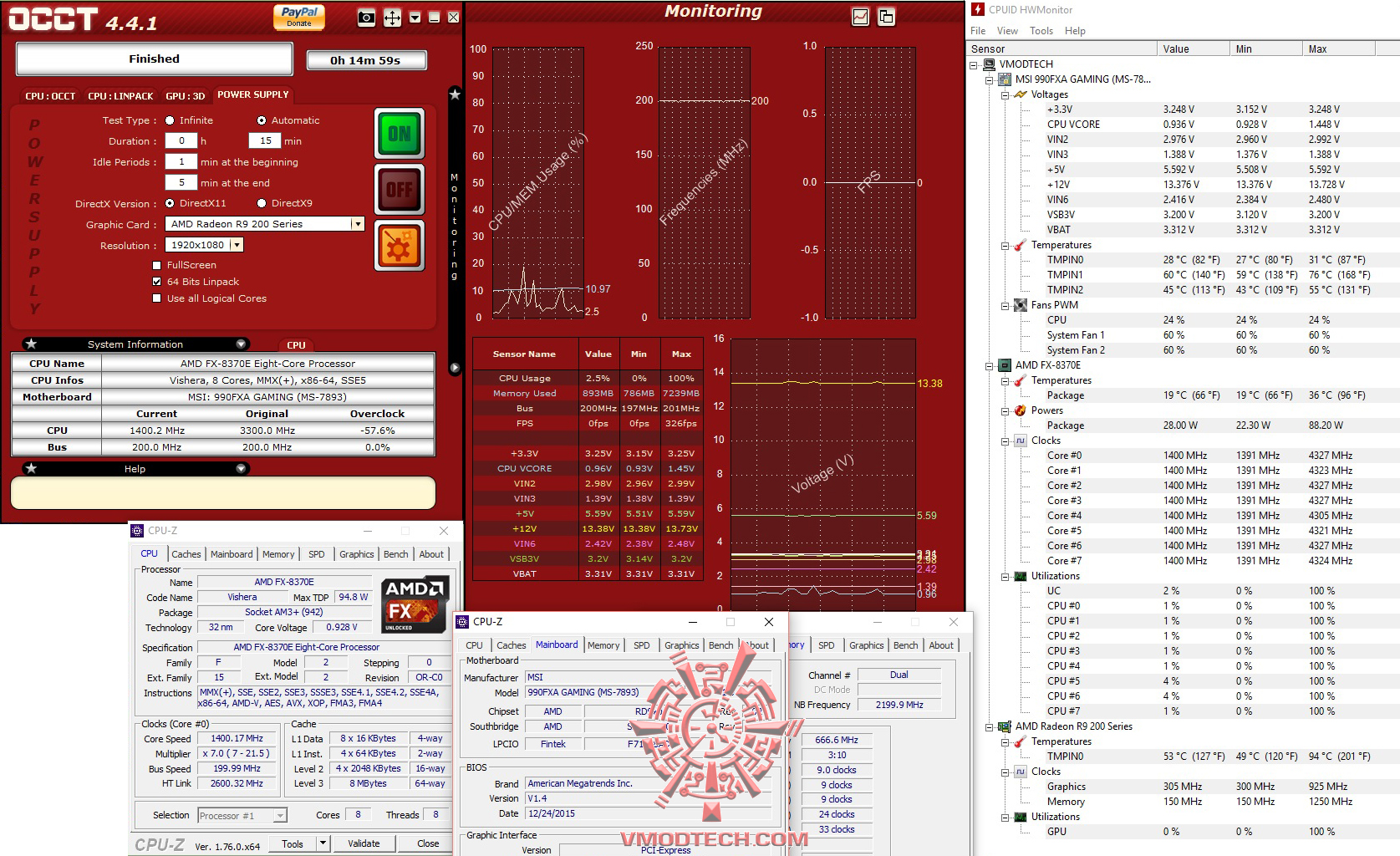The height and width of the screenshot is (856, 1400).
Task: Open the Help menu in HWMonitor
Action: (x=1075, y=31)
